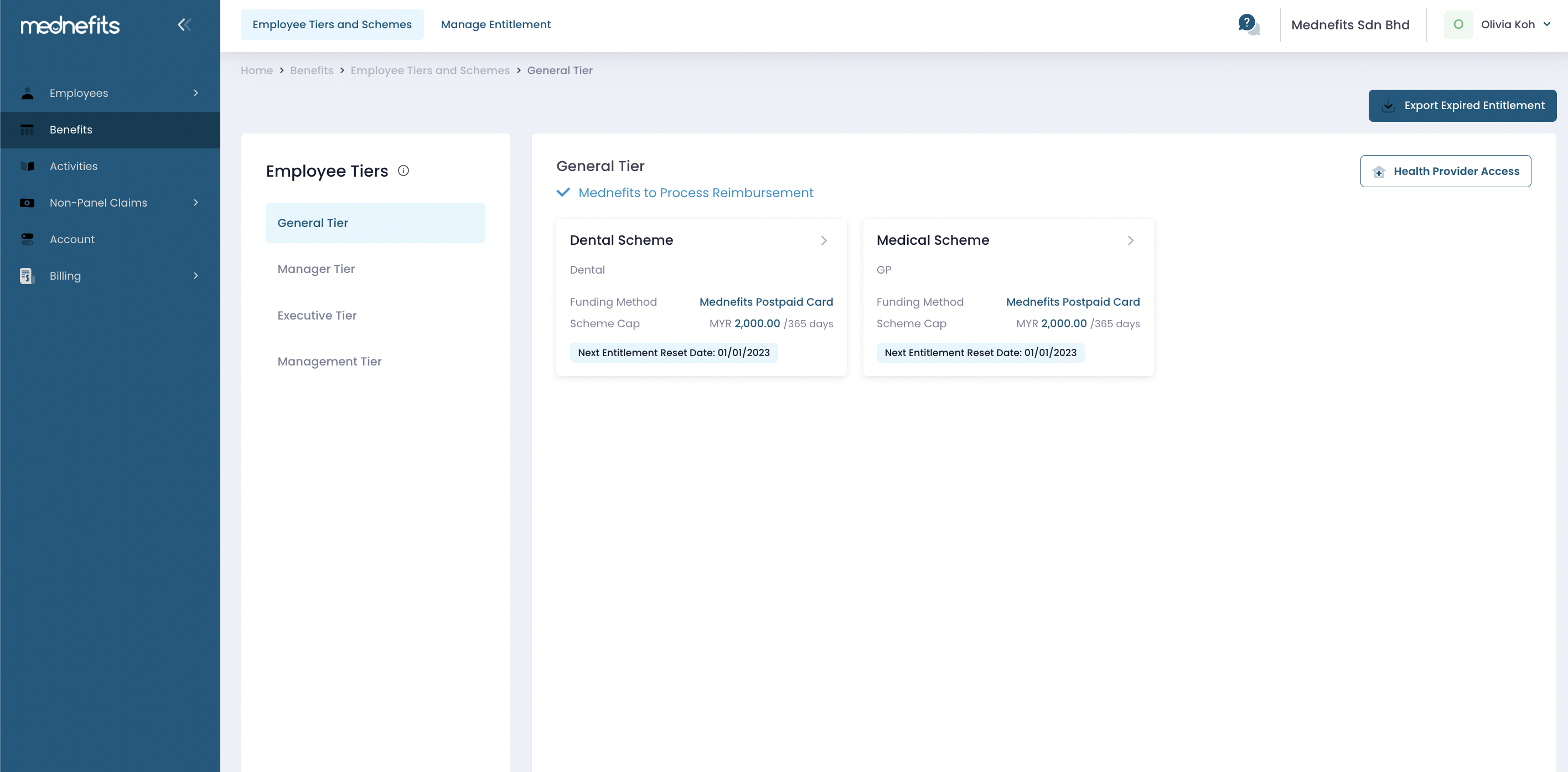
Task: Collapse the sidebar with the double-chevron icon
Action: click(x=184, y=24)
